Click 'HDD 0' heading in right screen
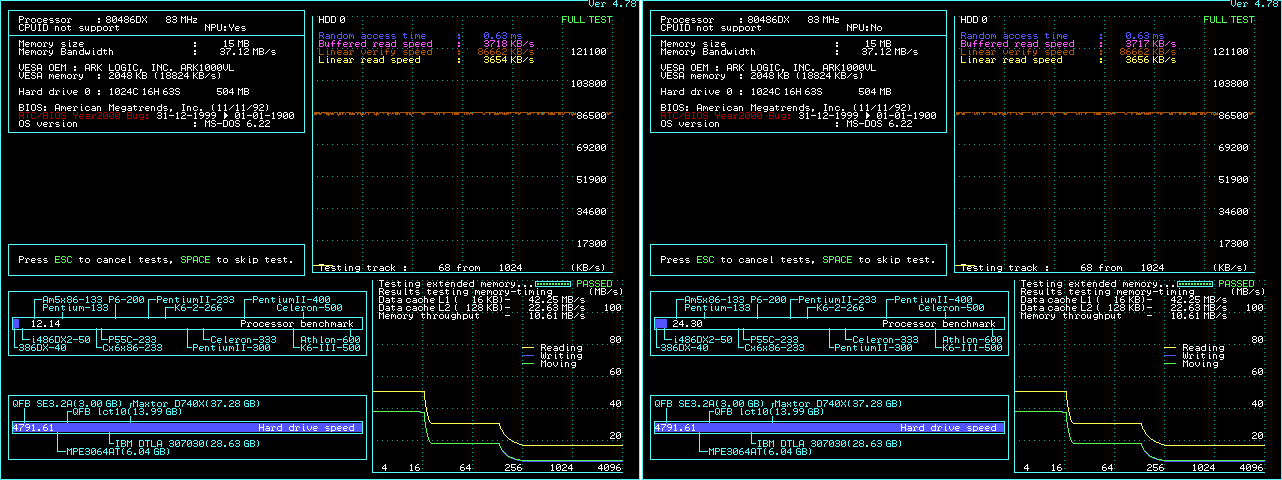1282x480 pixels. (974, 20)
